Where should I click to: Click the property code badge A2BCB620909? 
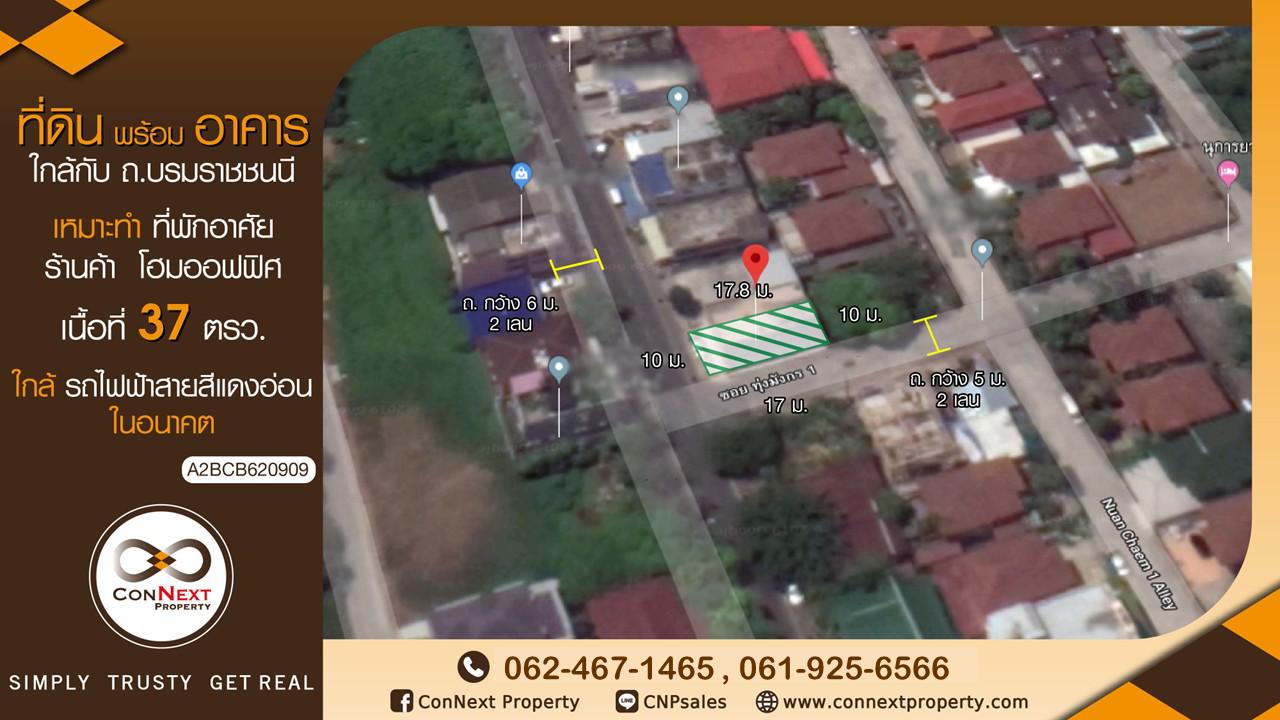pyautogui.click(x=249, y=469)
